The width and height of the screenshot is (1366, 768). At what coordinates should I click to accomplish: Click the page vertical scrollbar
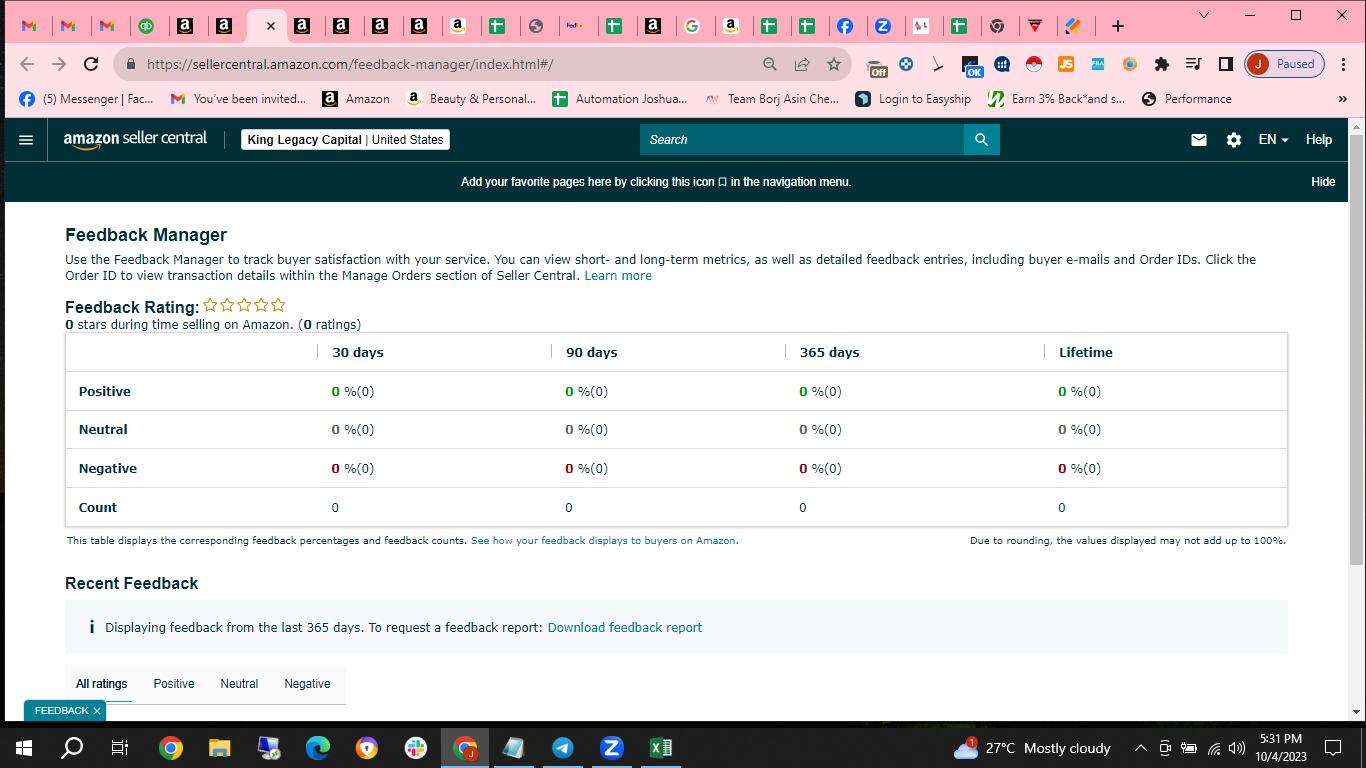tap(1357, 350)
